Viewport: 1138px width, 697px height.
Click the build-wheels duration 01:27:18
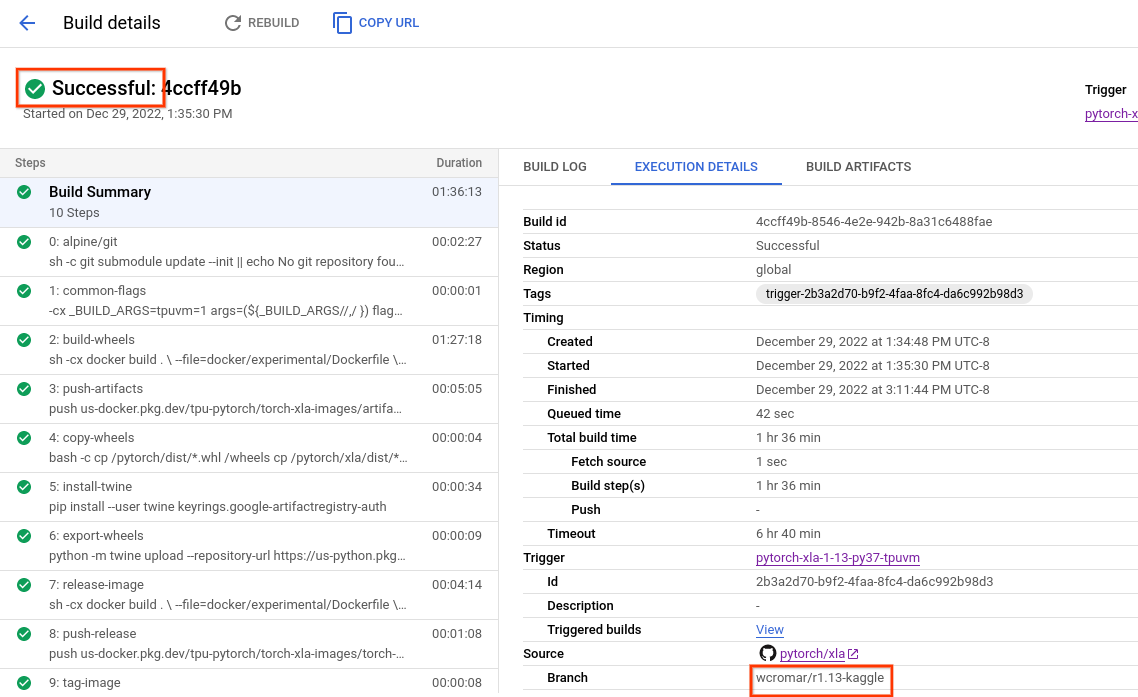pos(457,340)
